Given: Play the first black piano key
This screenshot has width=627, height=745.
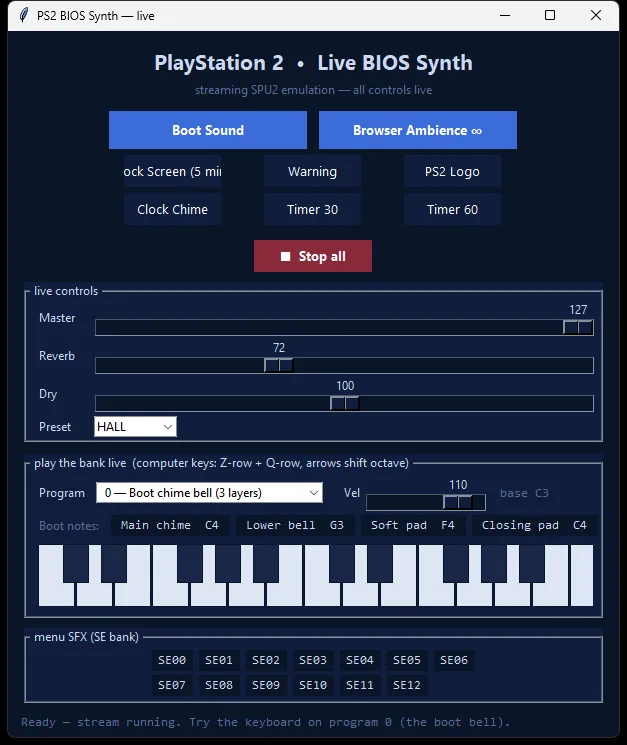Looking at the screenshot, I should 76,564.
